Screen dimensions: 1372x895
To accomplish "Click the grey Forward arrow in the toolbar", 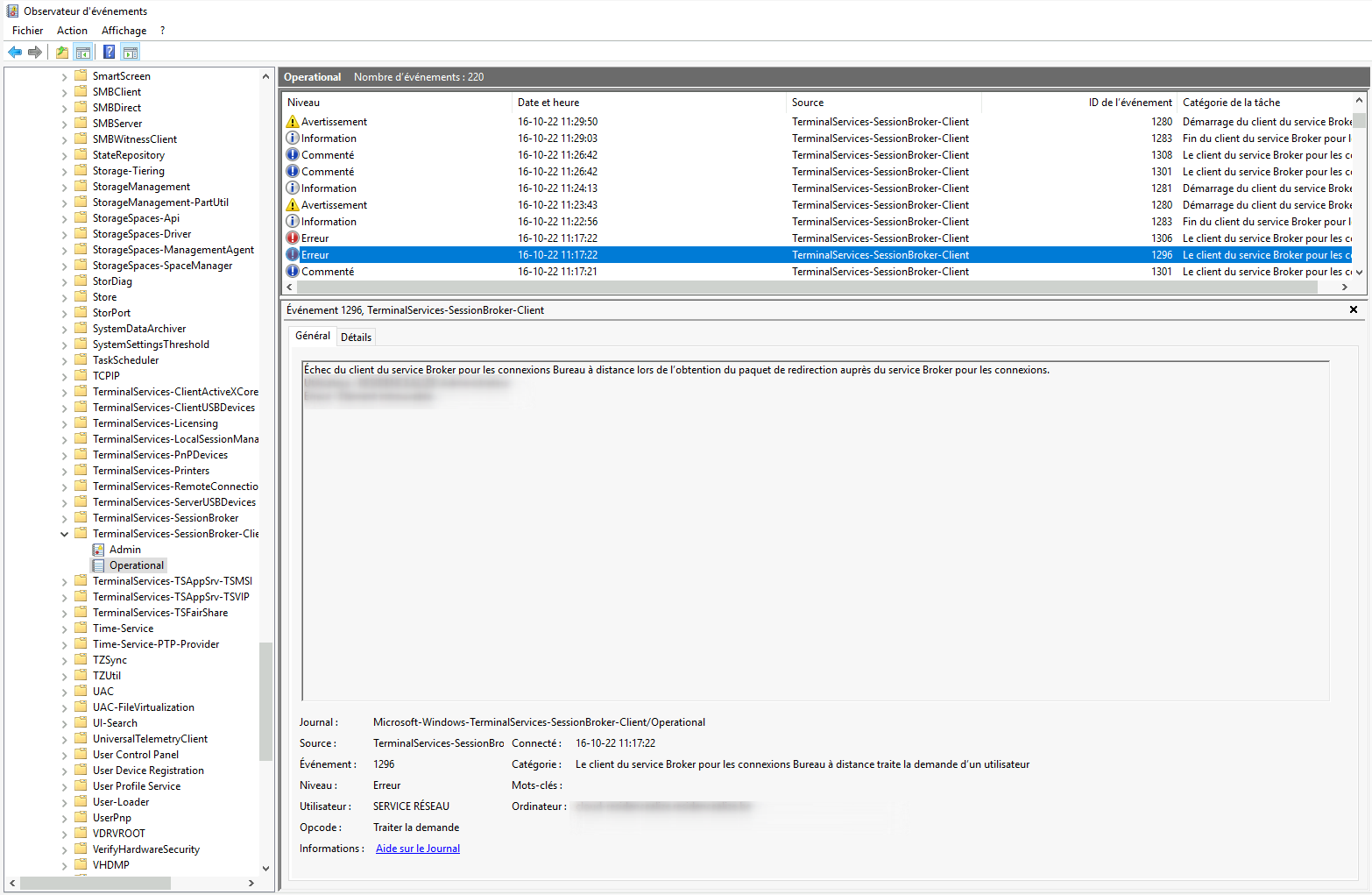I will [x=35, y=53].
